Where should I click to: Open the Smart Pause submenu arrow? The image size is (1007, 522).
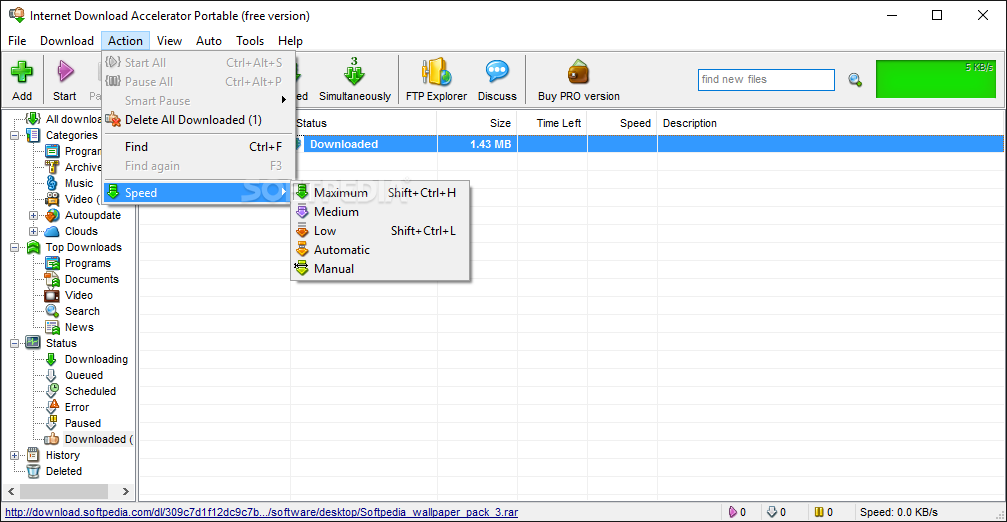(283, 100)
